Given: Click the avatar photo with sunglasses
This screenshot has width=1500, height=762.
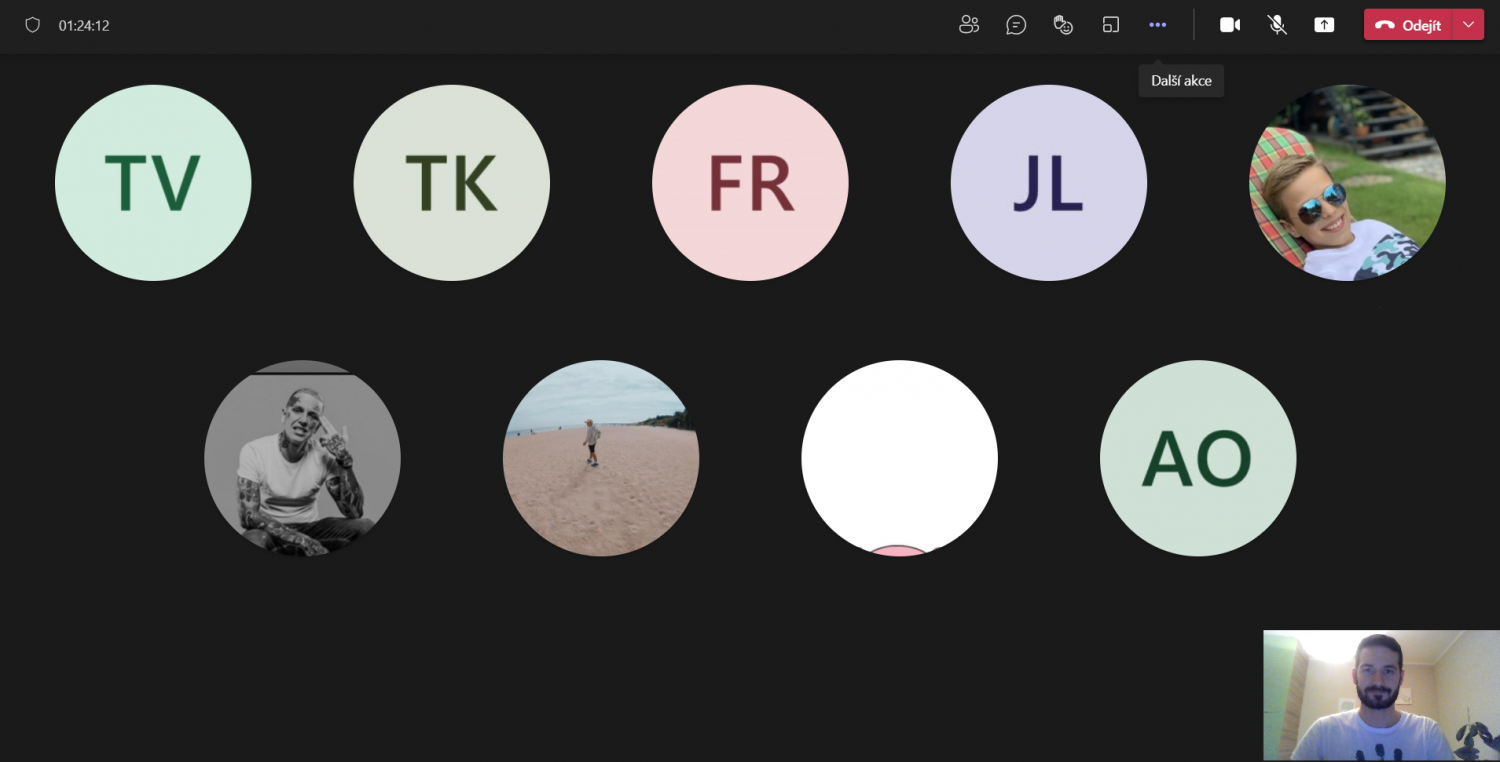Looking at the screenshot, I should pyautogui.click(x=1347, y=183).
